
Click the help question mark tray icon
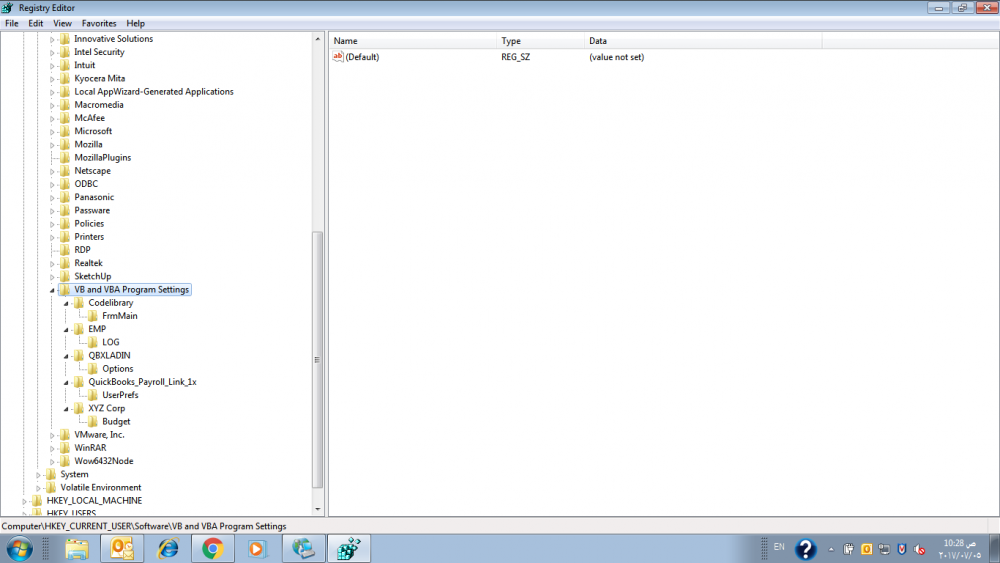click(x=805, y=549)
